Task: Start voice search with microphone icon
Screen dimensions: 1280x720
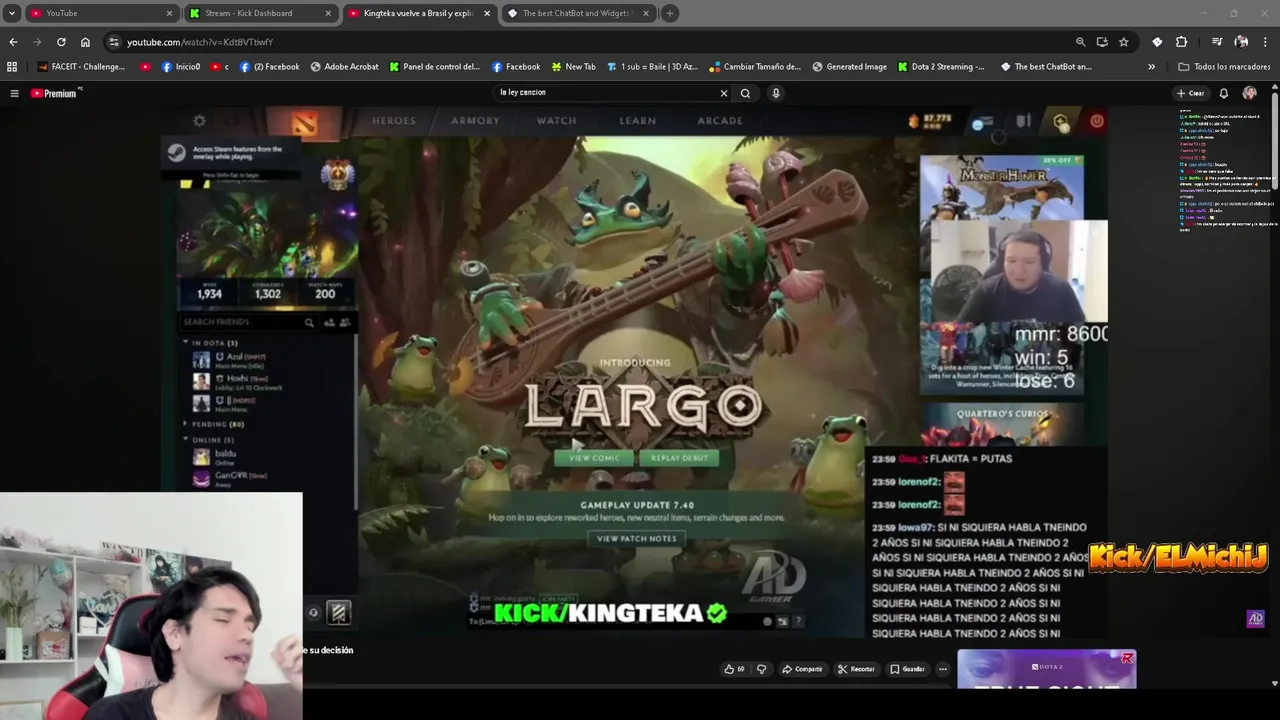Action: [x=776, y=93]
